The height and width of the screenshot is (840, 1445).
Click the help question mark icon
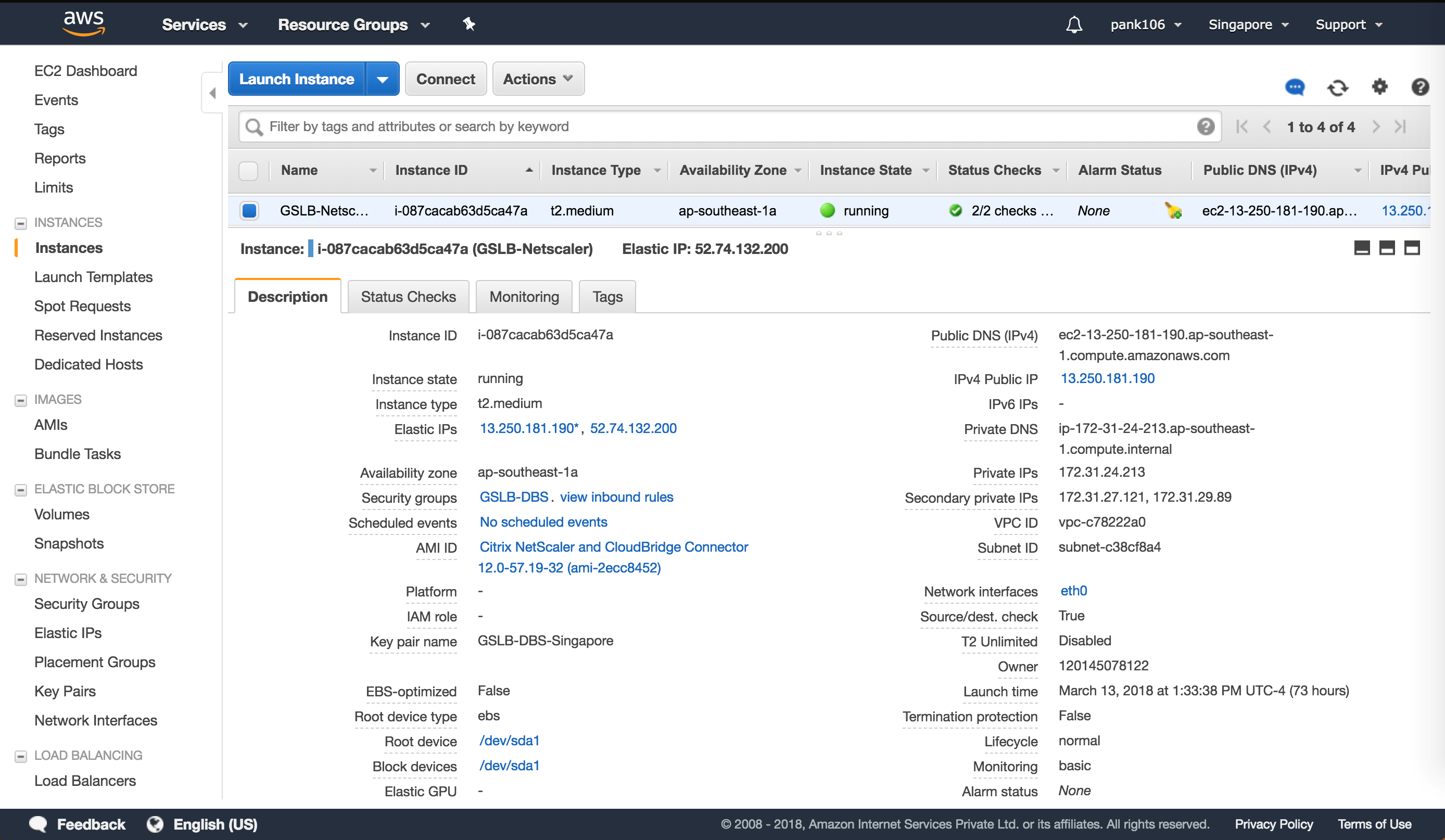pos(1420,87)
